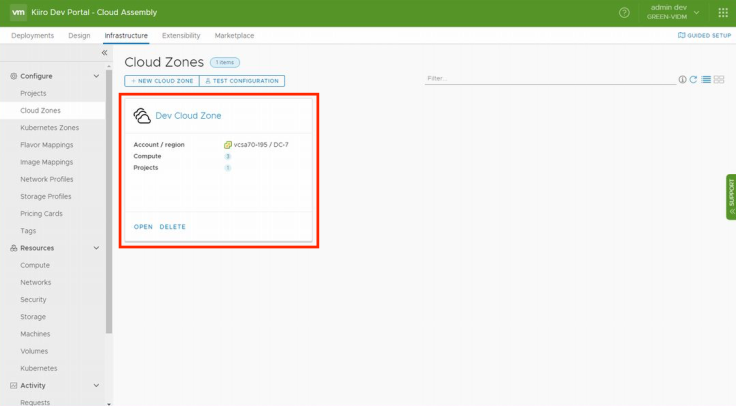
Task: Click the cloud icon on Dev Cloud Zone card
Action: [x=142, y=115]
